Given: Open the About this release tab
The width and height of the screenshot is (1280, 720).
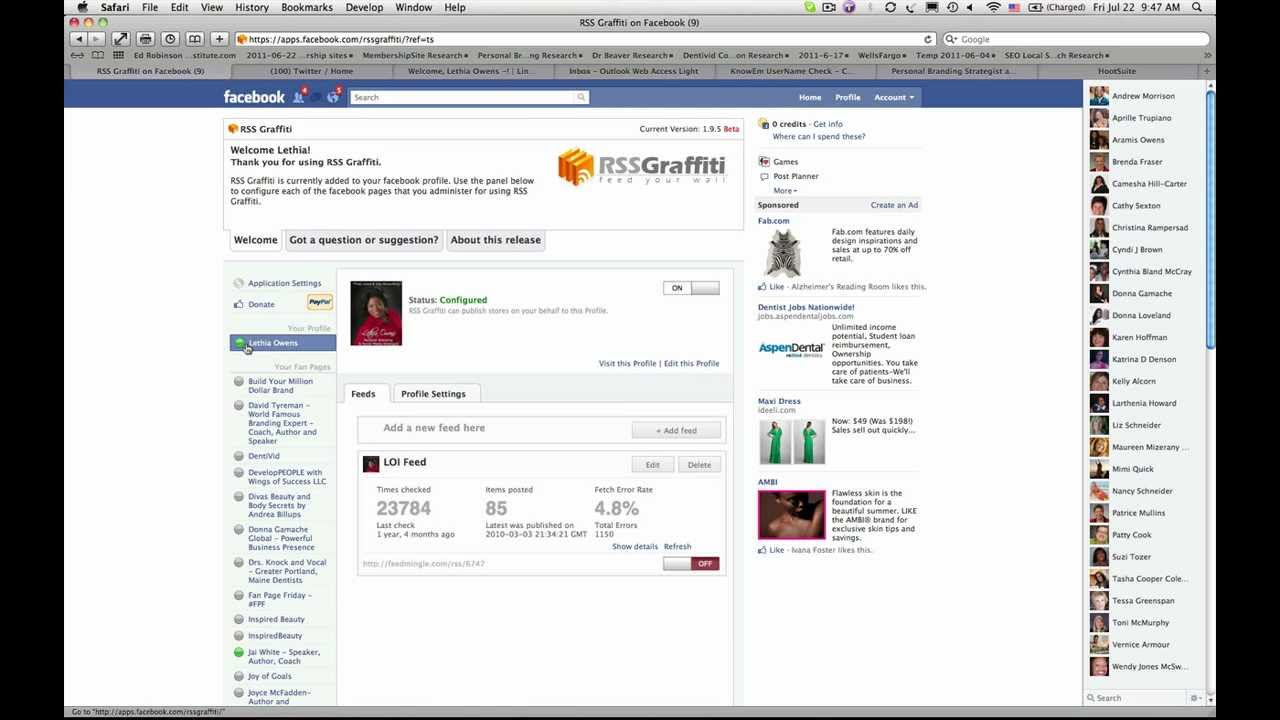Looking at the screenshot, I should 495,240.
